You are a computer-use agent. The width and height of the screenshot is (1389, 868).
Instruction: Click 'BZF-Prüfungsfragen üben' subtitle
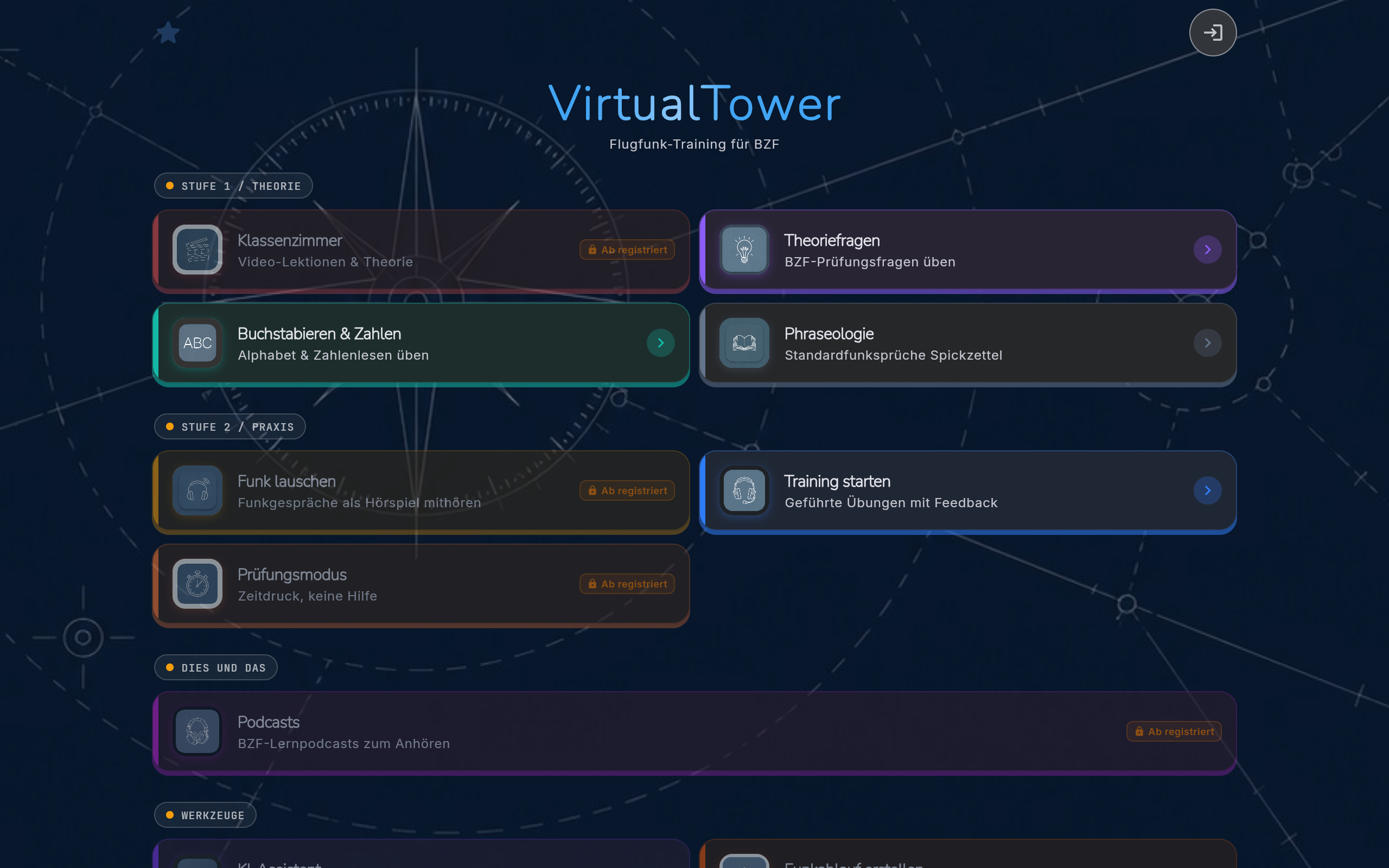870,262
